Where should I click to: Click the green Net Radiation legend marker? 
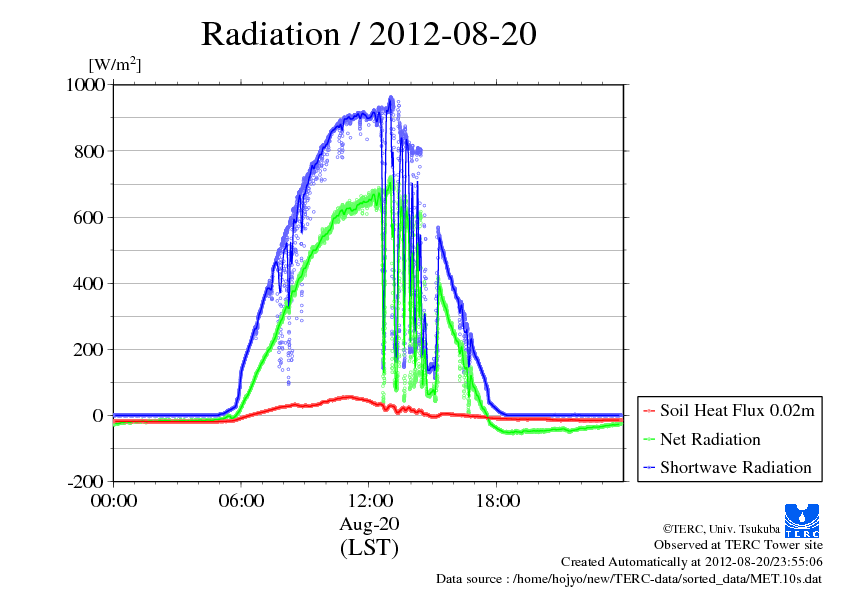pos(649,440)
